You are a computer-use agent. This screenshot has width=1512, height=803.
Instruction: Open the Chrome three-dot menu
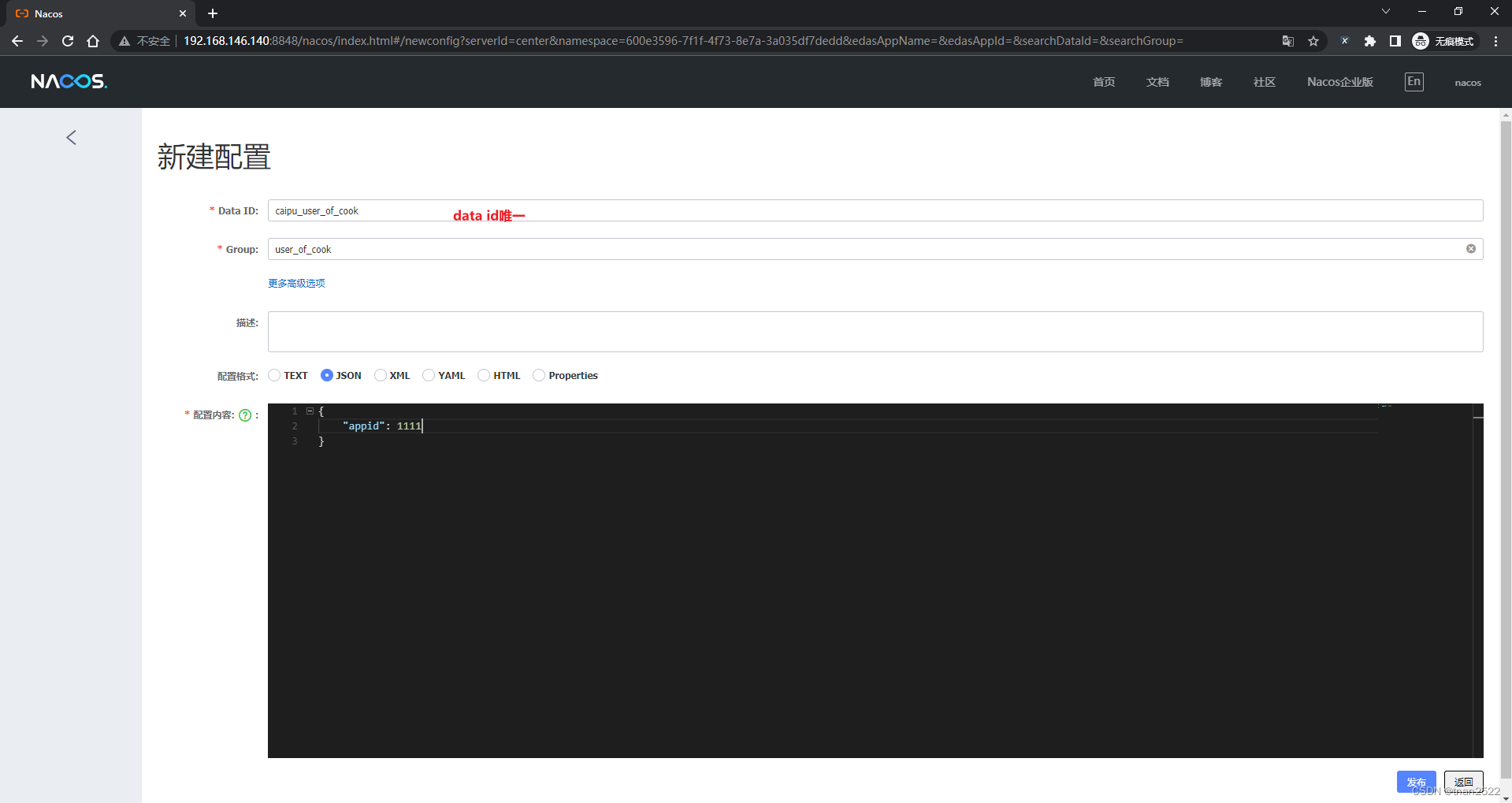click(1495, 41)
